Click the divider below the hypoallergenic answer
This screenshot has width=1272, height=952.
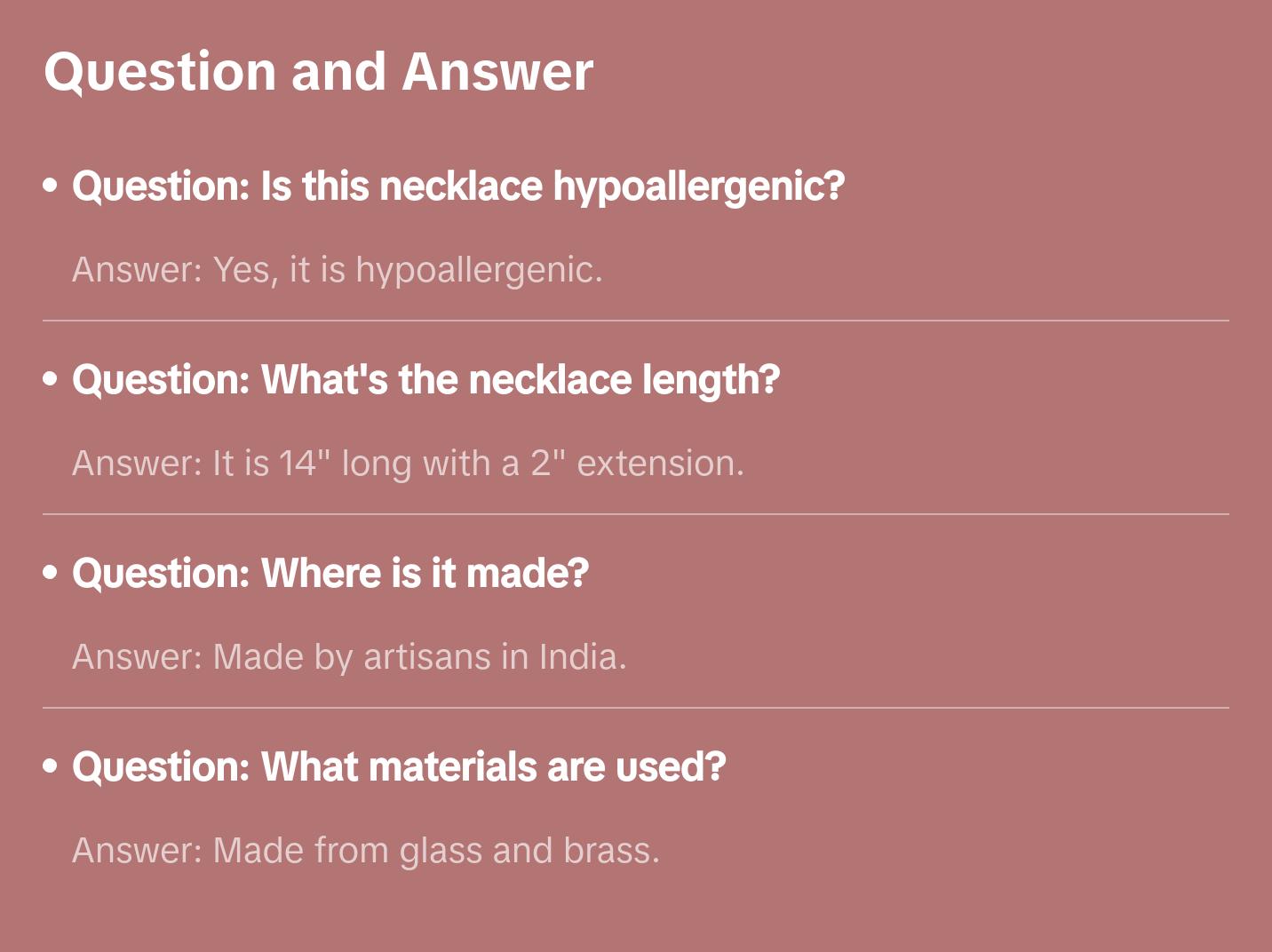[x=636, y=321]
